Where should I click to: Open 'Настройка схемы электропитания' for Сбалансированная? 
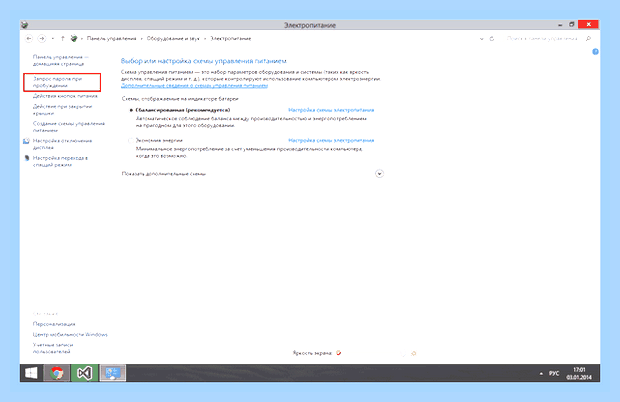click(x=331, y=110)
